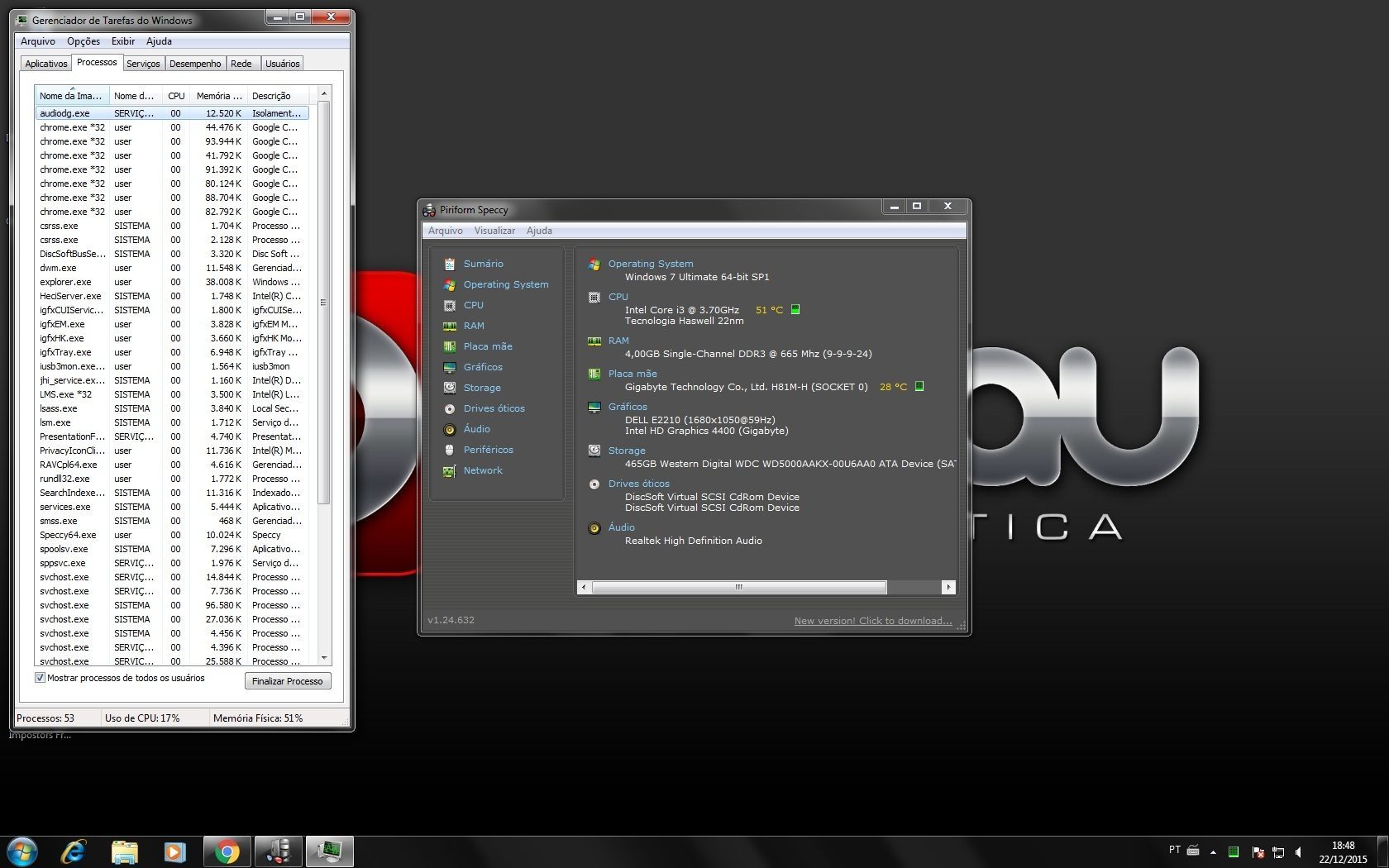
Task: Open Ajuda menu in Task Manager
Action: pyautogui.click(x=159, y=41)
